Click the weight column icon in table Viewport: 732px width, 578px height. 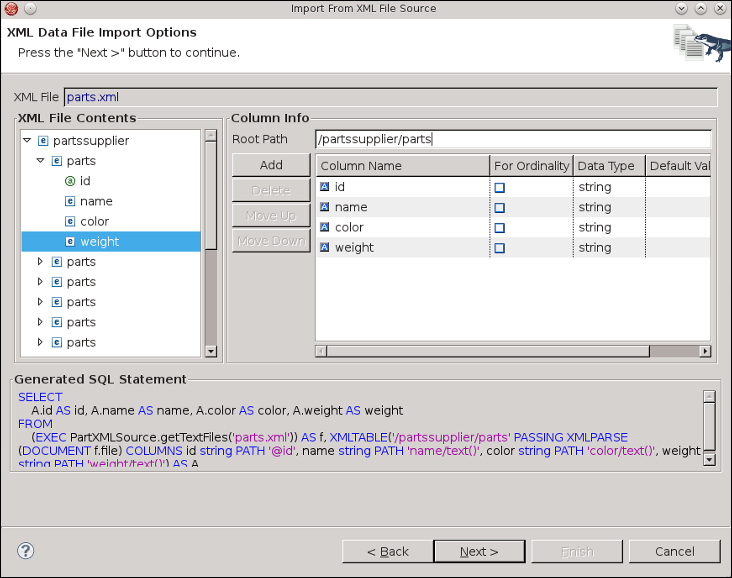[x=325, y=247]
